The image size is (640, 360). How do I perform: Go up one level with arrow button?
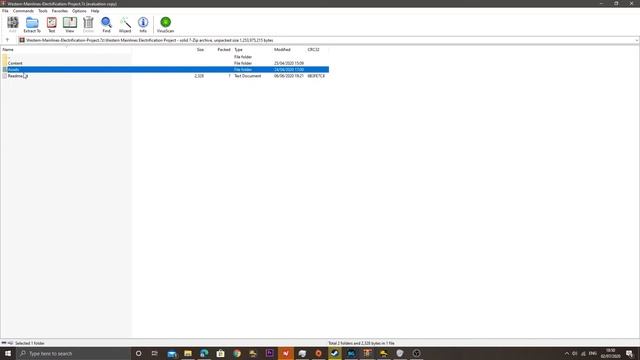pyautogui.click(x=7, y=40)
